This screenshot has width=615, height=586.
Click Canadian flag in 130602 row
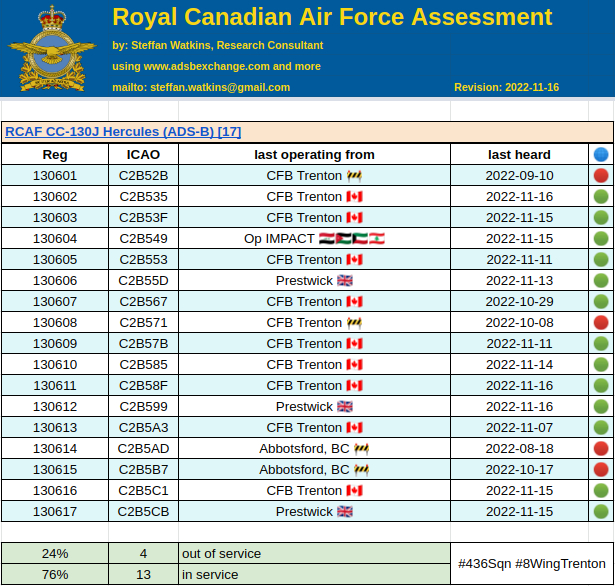click(x=354, y=197)
